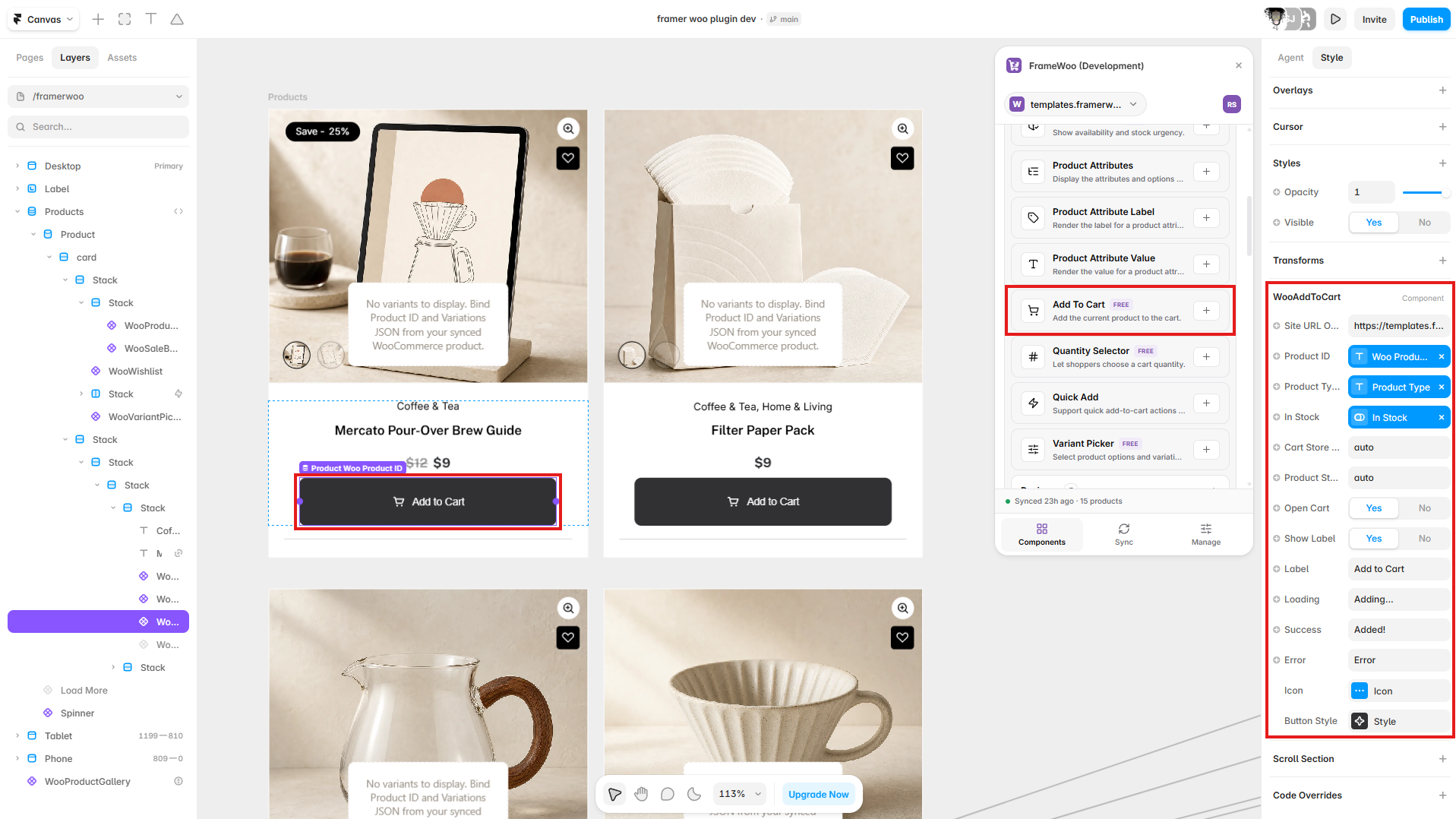Add an Overlays entry with plus

click(x=1442, y=90)
